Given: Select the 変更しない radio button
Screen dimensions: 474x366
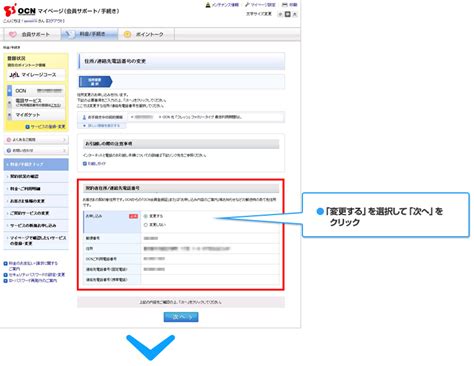Looking at the screenshot, I should [x=146, y=225].
